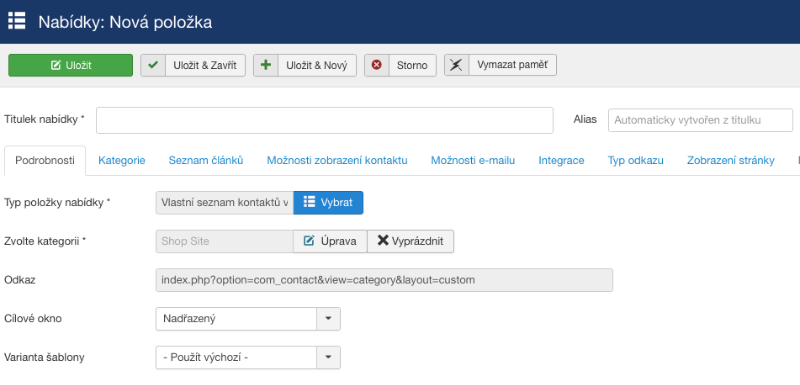Viewport: 800px width, 385px height.
Task: Focus the Alias input field
Action: [700, 120]
